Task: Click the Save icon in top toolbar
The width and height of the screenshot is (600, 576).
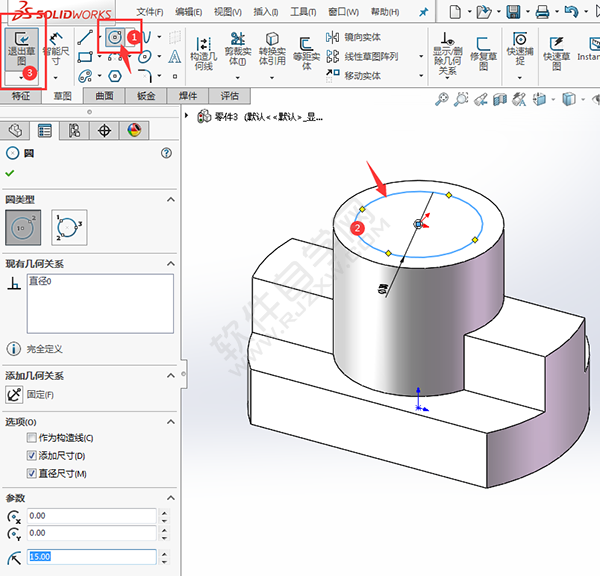Action: 513,12
